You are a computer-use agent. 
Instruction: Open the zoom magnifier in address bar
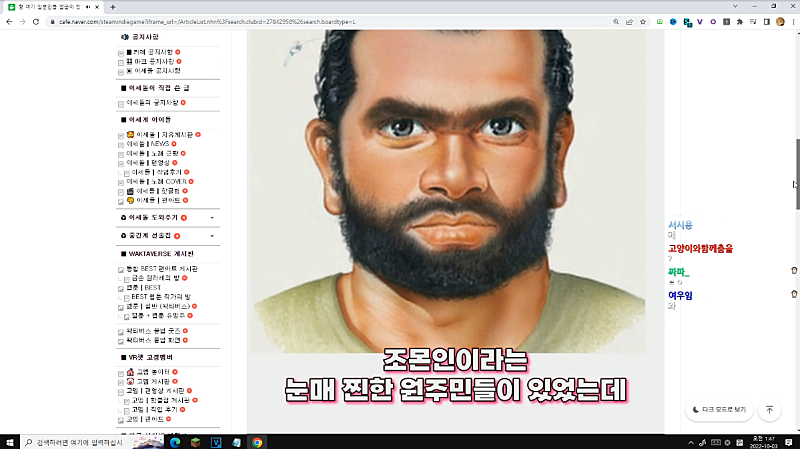point(616,22)
